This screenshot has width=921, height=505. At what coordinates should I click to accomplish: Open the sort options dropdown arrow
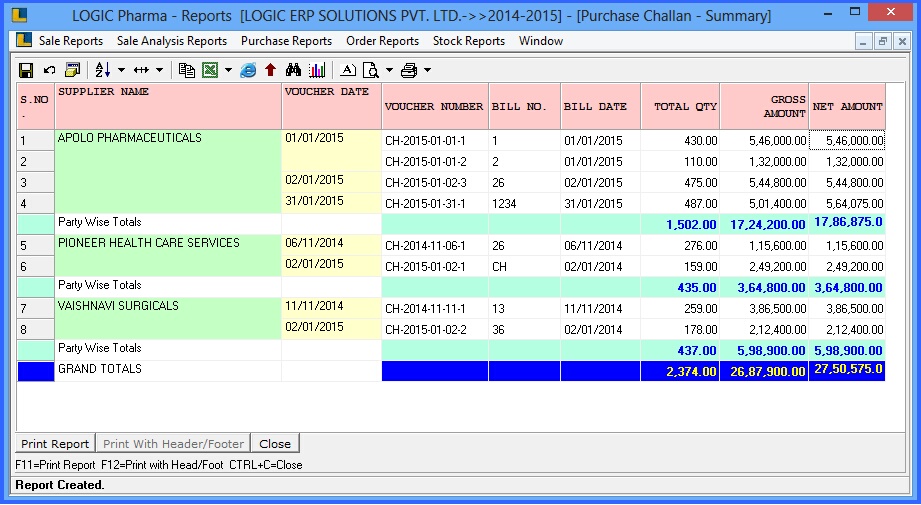[x=121, y=70]
